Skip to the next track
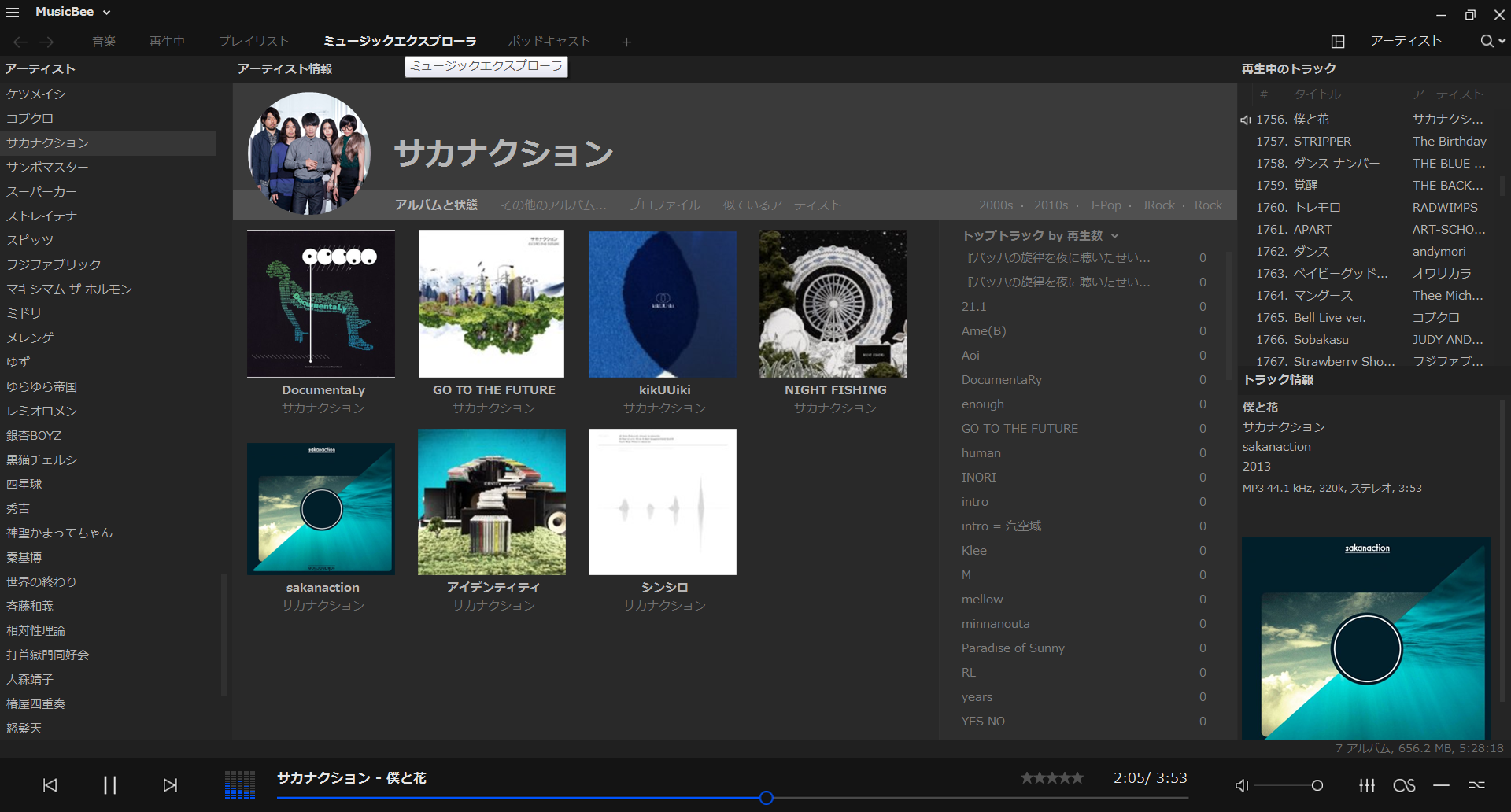Image resolution: width=1511 pixels, height=812 pixels. [x=170, y=785]
